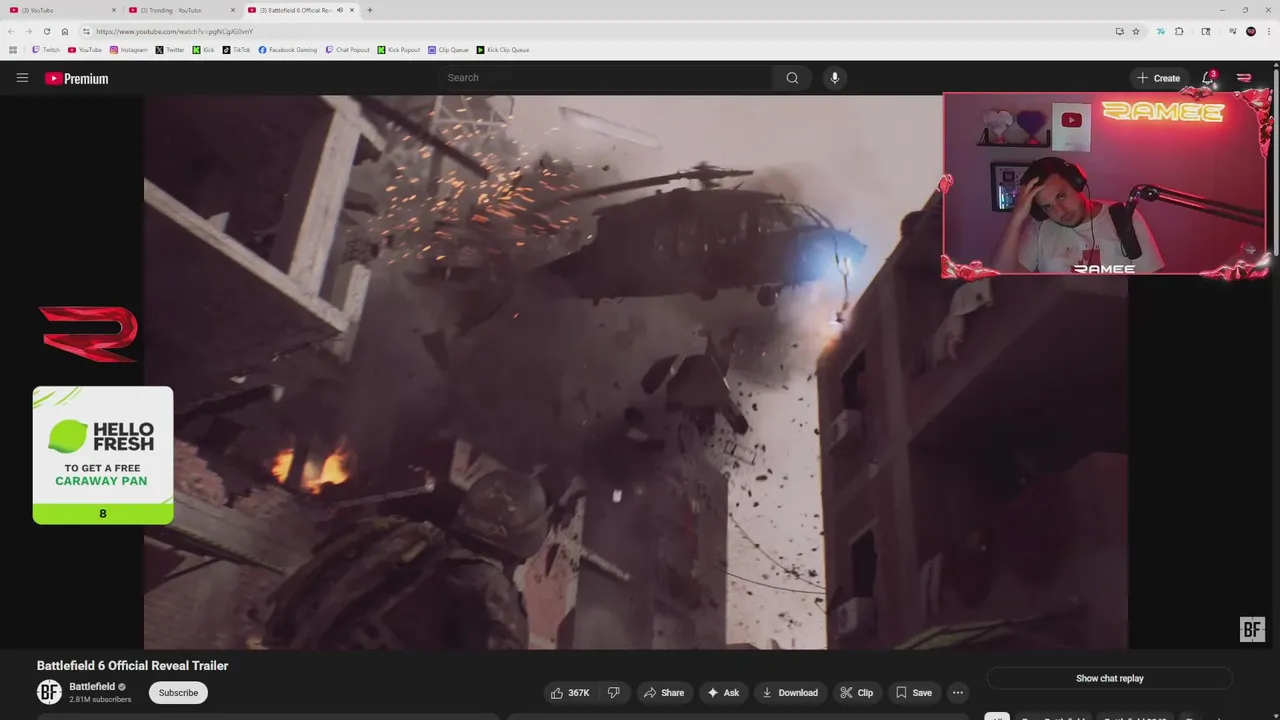View site information icon in address bar
The image size is (1280, 720).
point(87,31)
